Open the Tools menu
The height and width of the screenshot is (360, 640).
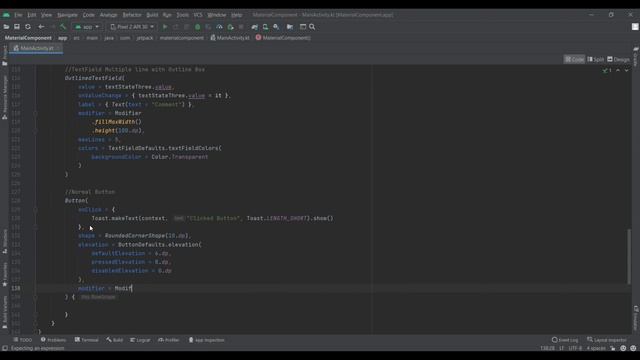point(182,15)
